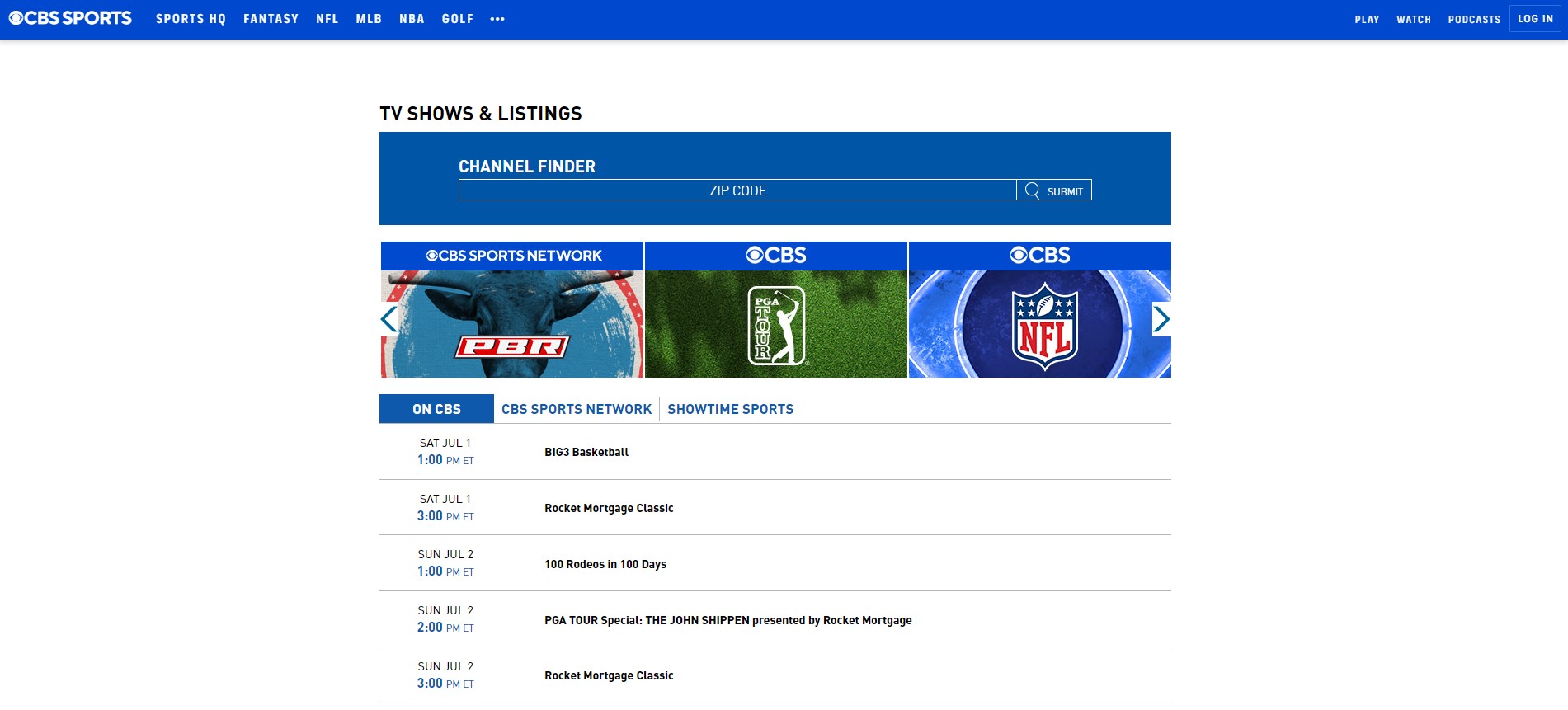This screenshot has width=1568, height=710.
Task: Switch to CBS Sports Network tab
Action: [577, 409]
